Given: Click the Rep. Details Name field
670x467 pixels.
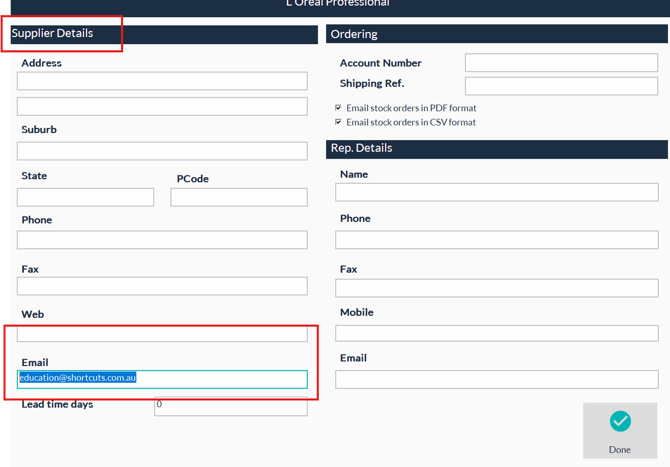Looking at the screenshot, I should click(x=496, y=192).
